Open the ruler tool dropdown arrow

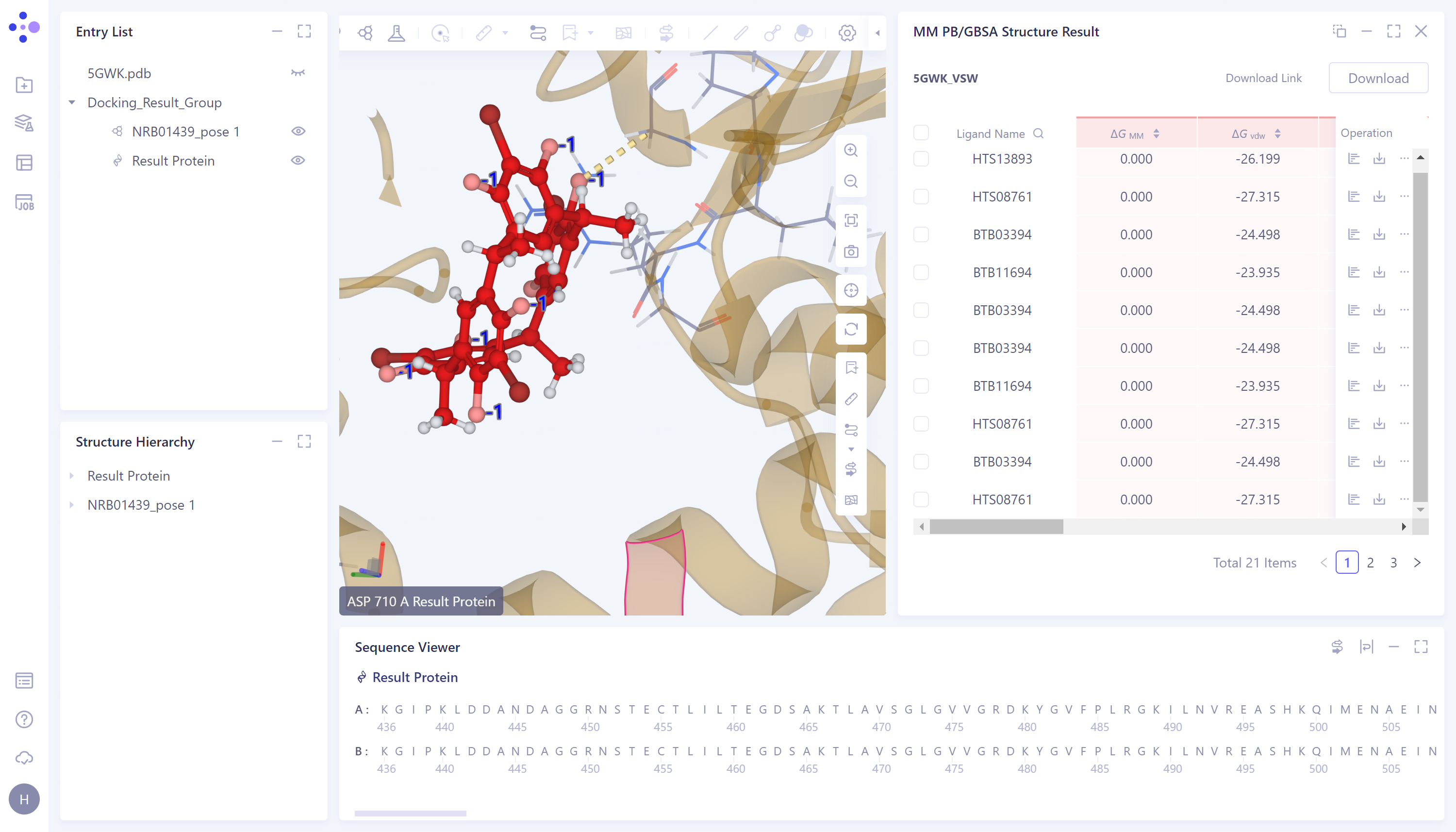tap(505, 33)
